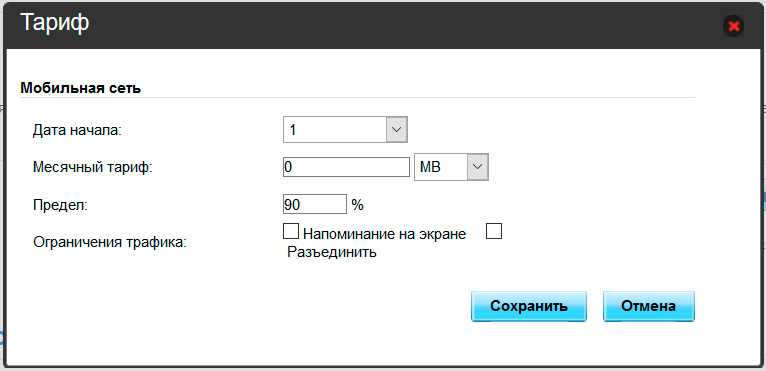766x371 pixels.
Task: Open the Дата начала day selector
Action: click(345, 130)
